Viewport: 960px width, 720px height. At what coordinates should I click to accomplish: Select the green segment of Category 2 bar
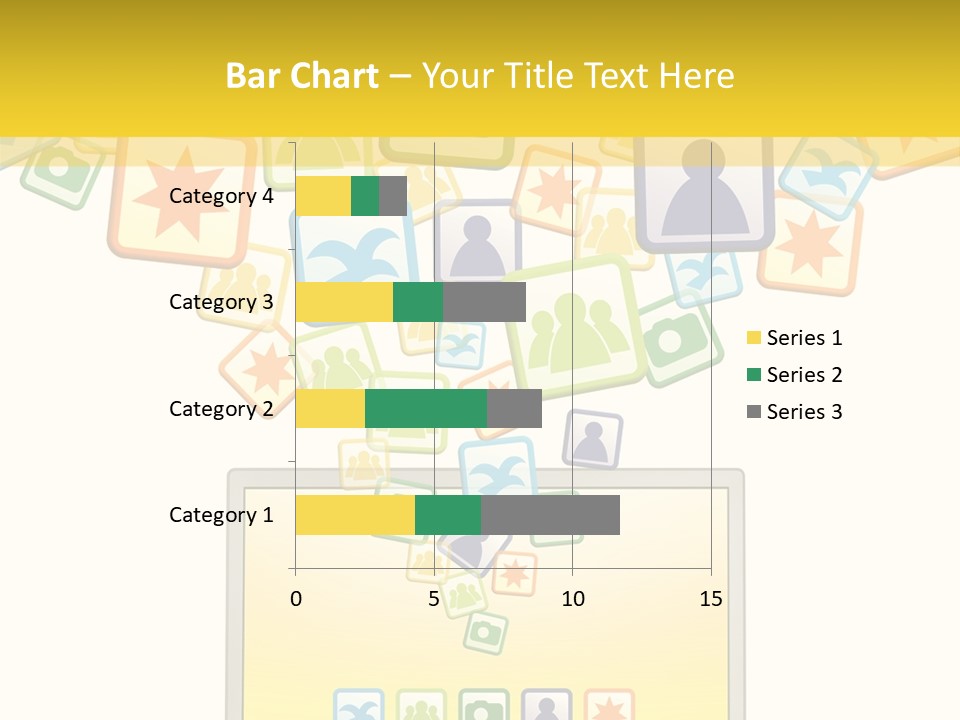coord(426,408)
